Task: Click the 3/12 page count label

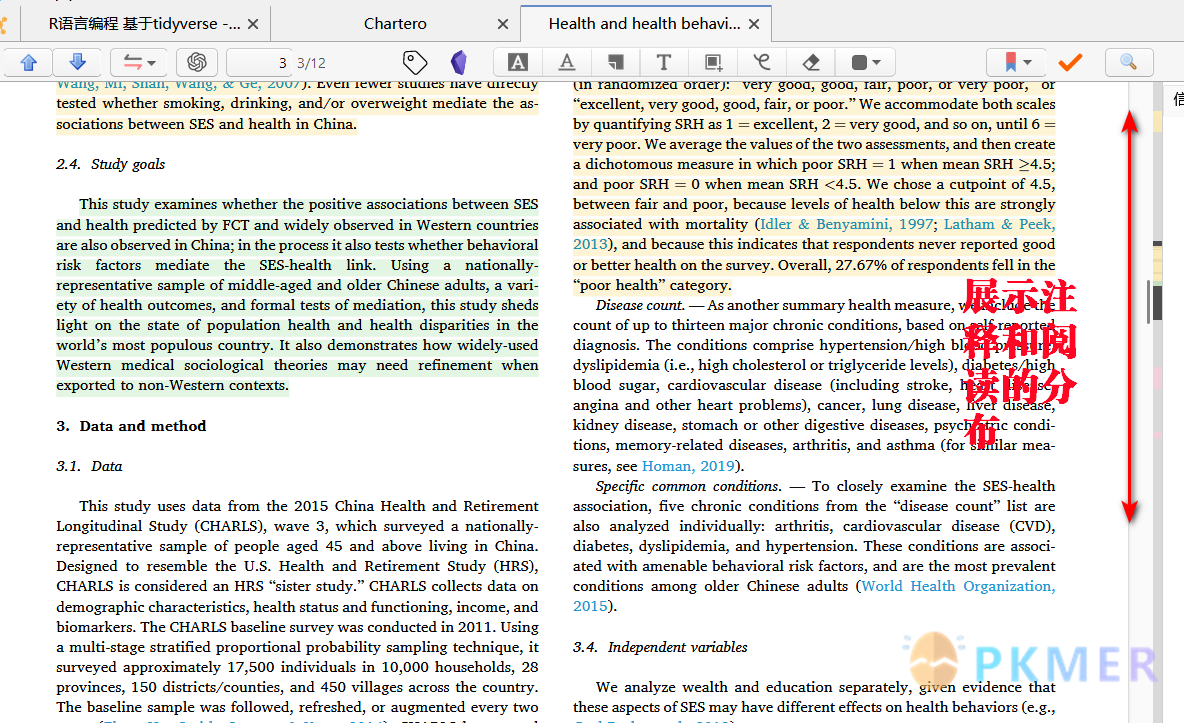Action: tap(311, 63)
